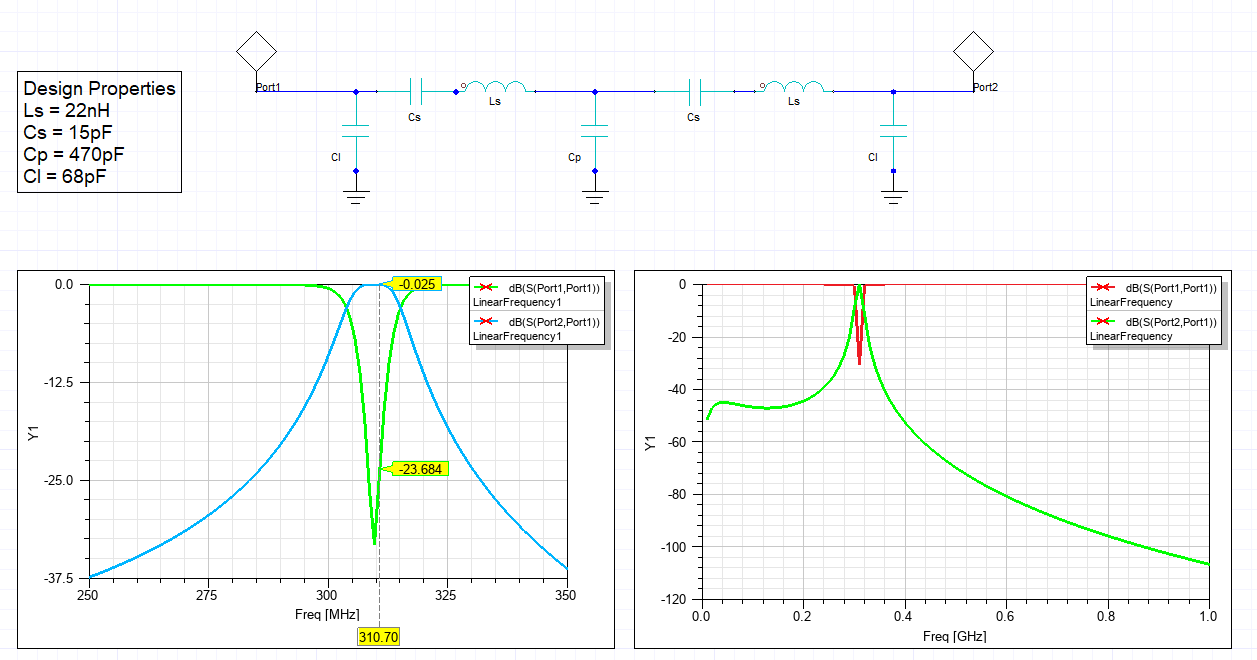Click dB(S(Port1,Port1)) legend entry in MHz plot
The width and height of the screenshot is (1257, 660).
538,295
